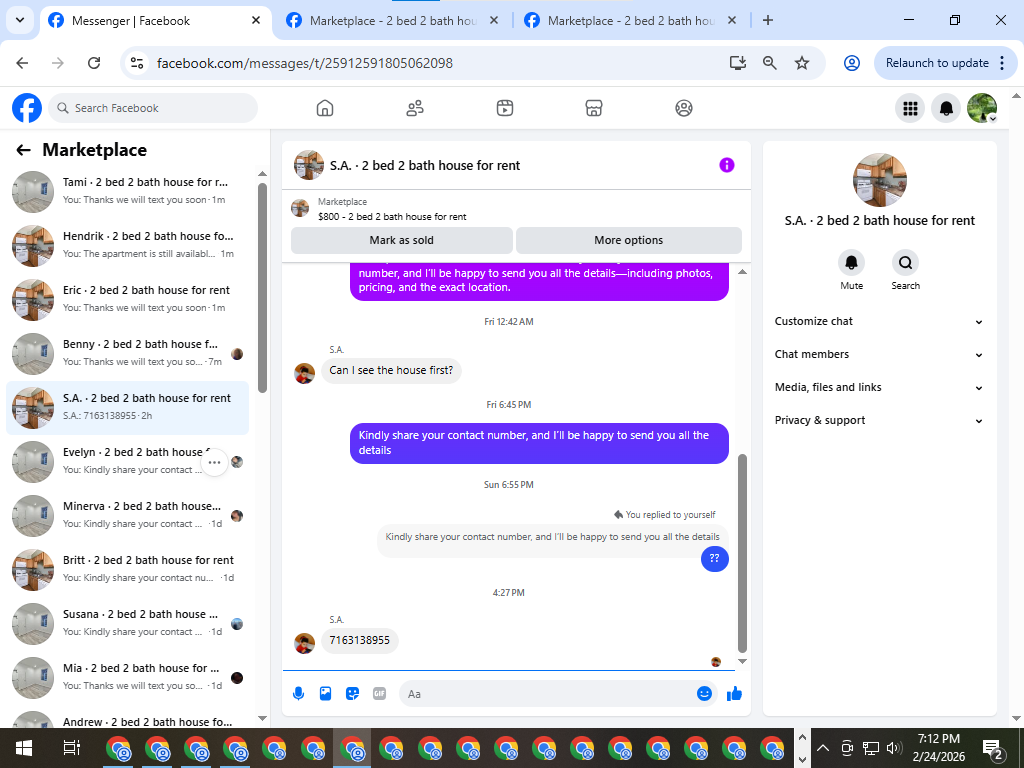Click the taskbar volume speaker icon
Viewport: 1024px width, 768px height.
pyautogui.click(x=894, y=748)
